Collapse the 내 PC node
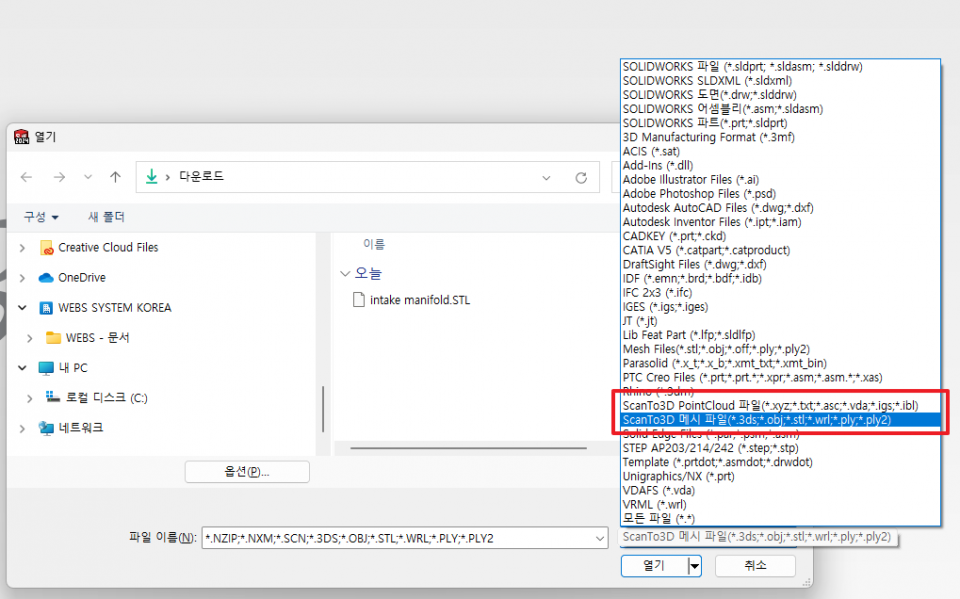Screen dimensions: 960x599 (x=23, y=368)
